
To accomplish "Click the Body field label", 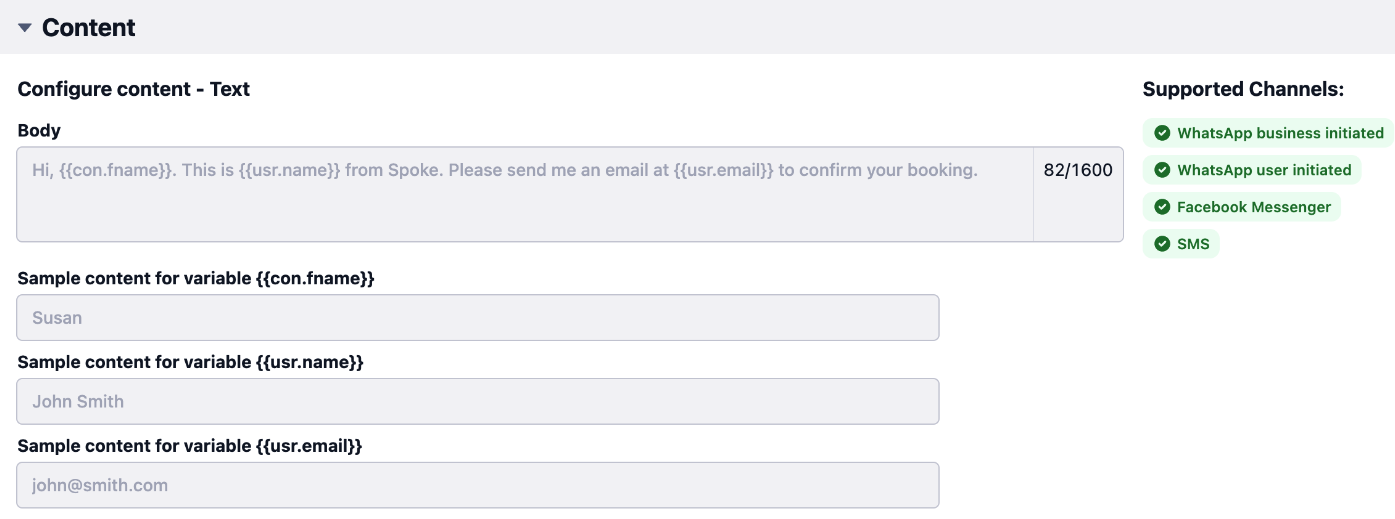I will tap(39, 130).
